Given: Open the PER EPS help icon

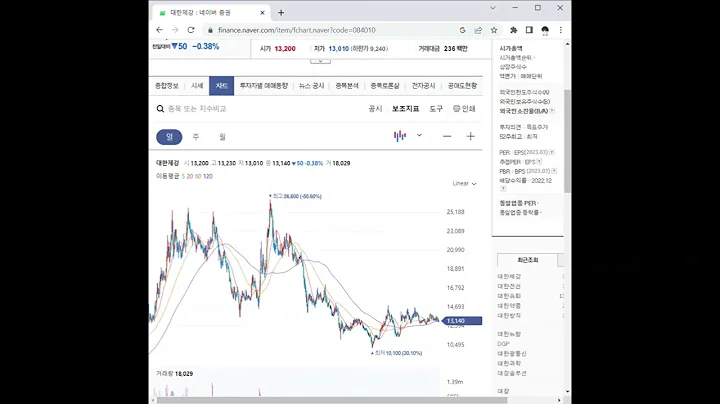Looking at the screenshot, I should click(x=552, y=152).
